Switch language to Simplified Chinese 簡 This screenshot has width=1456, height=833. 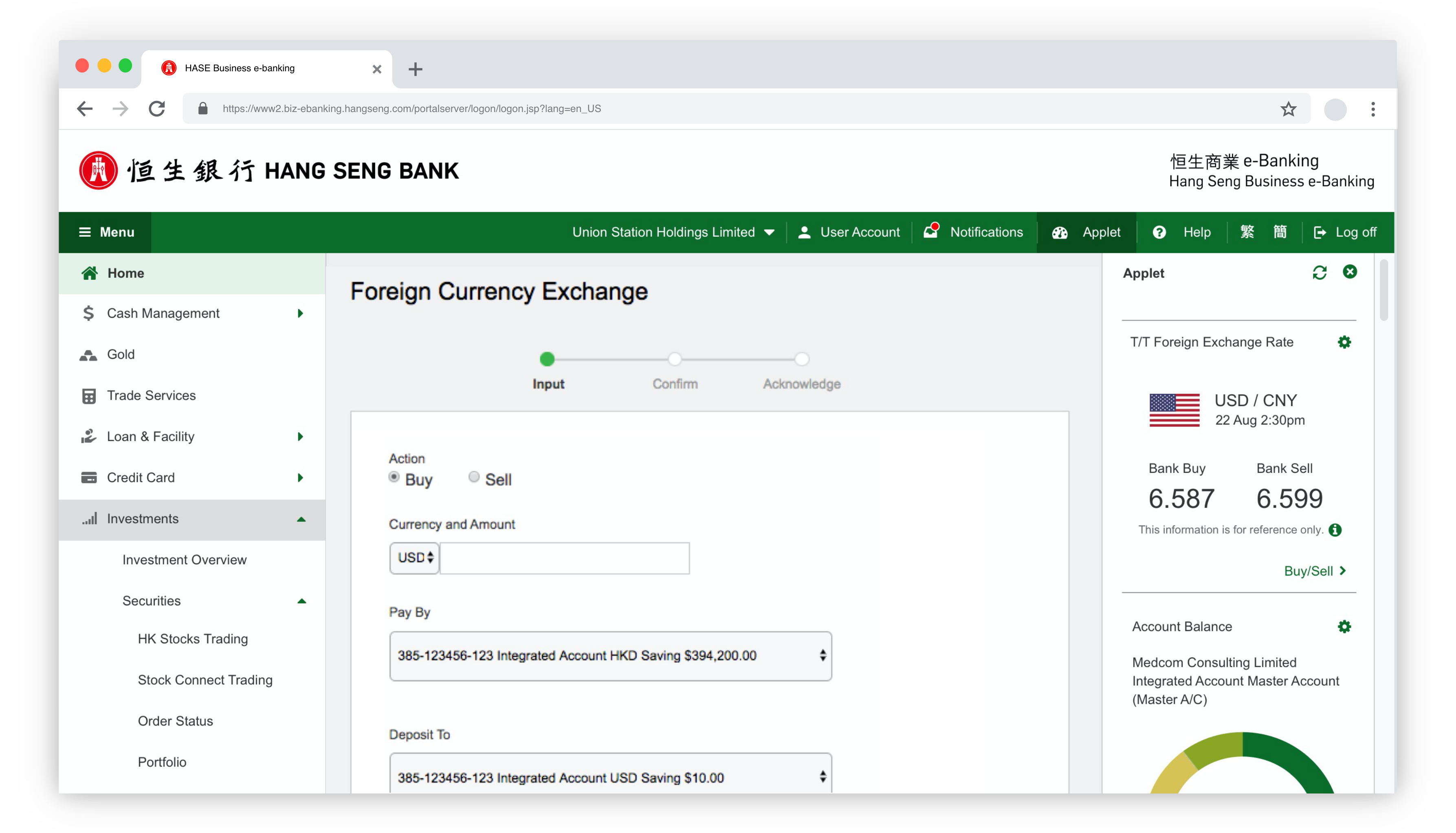(1280, 232)
